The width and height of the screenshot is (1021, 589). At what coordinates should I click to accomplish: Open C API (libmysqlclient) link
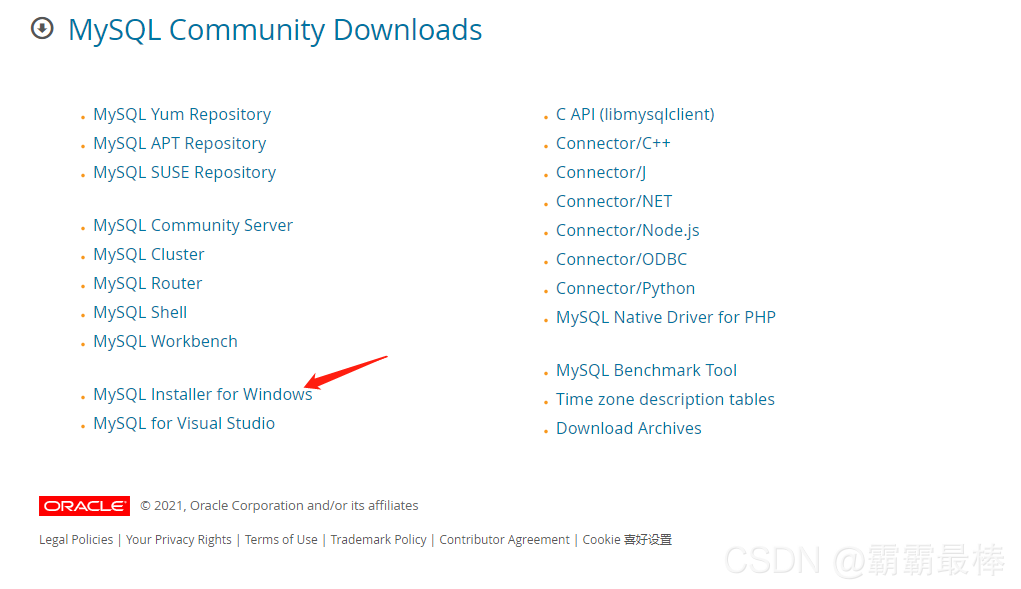coord(635,115)
